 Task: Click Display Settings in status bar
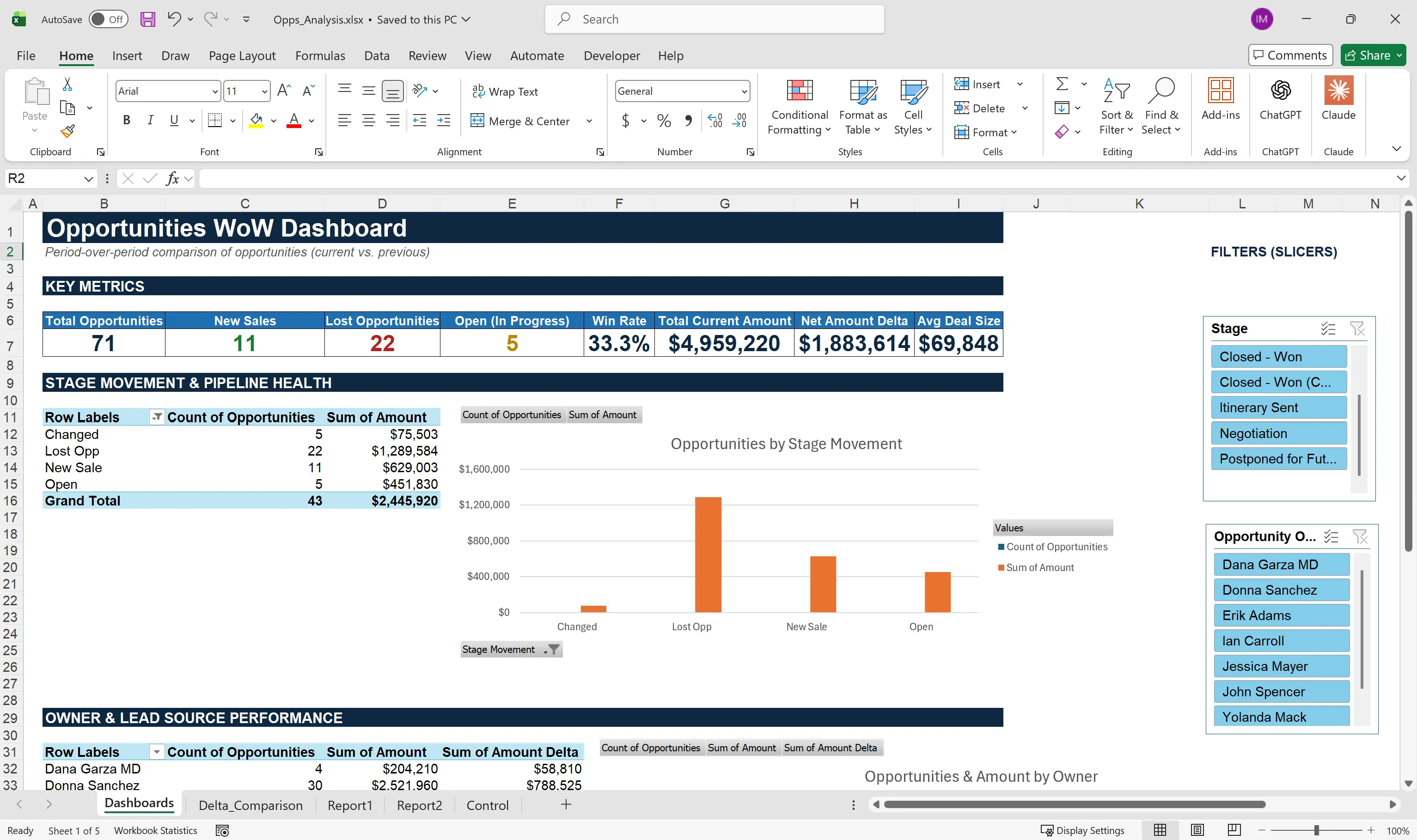[1082, 830]
